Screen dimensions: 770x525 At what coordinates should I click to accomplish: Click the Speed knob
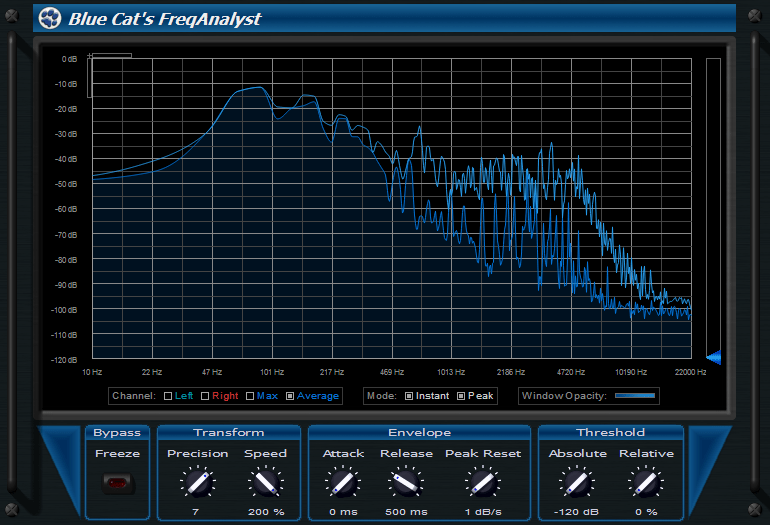pyautogui.click(x=265, y=484)
